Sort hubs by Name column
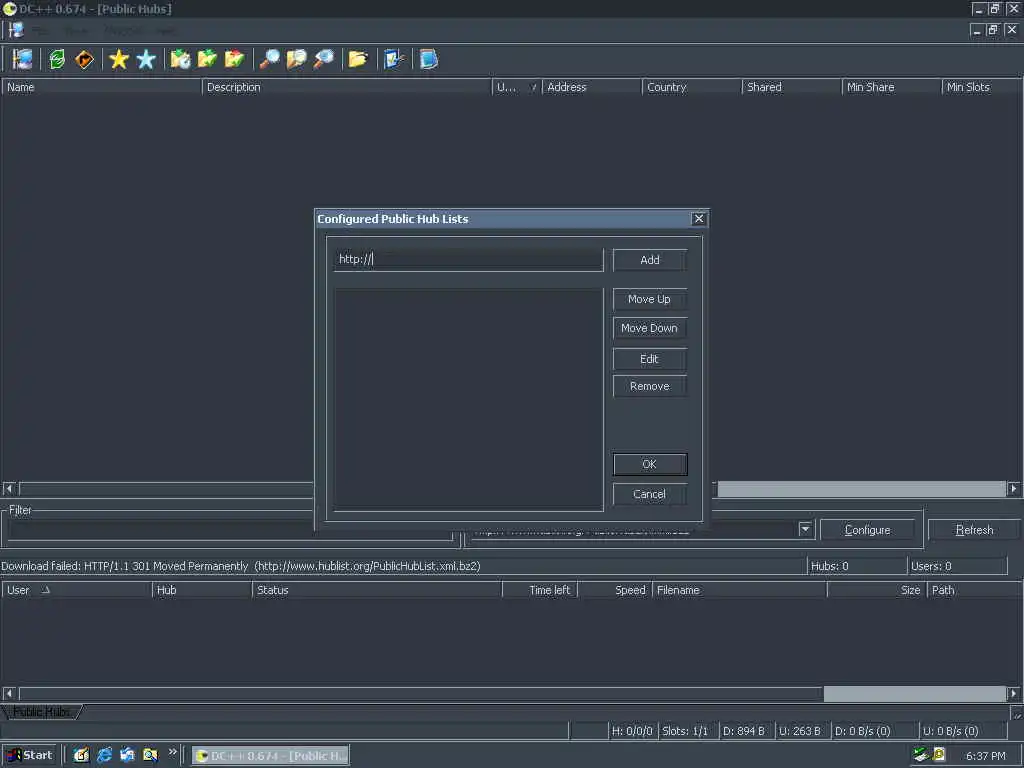Screen dimensions: 1024x768 (x=101, y=87)
